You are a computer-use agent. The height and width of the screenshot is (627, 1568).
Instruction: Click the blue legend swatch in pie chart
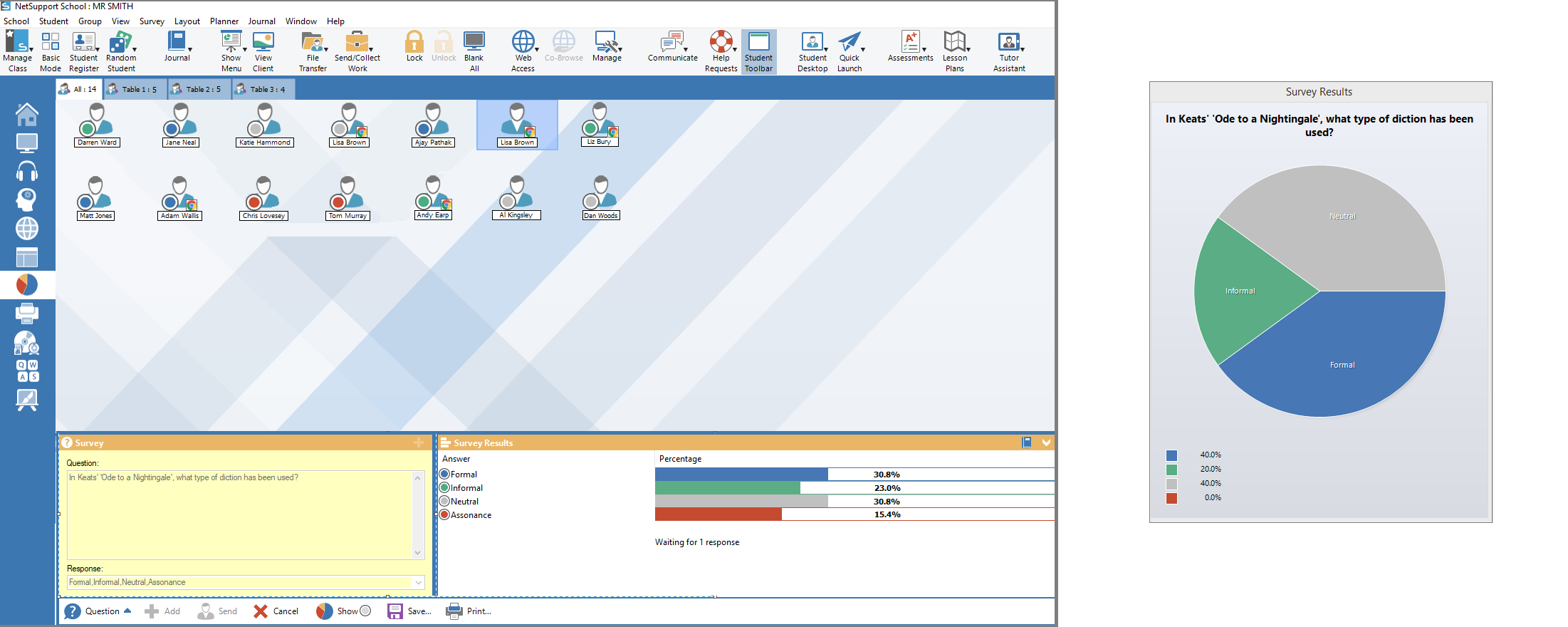tap(1171, 455)
